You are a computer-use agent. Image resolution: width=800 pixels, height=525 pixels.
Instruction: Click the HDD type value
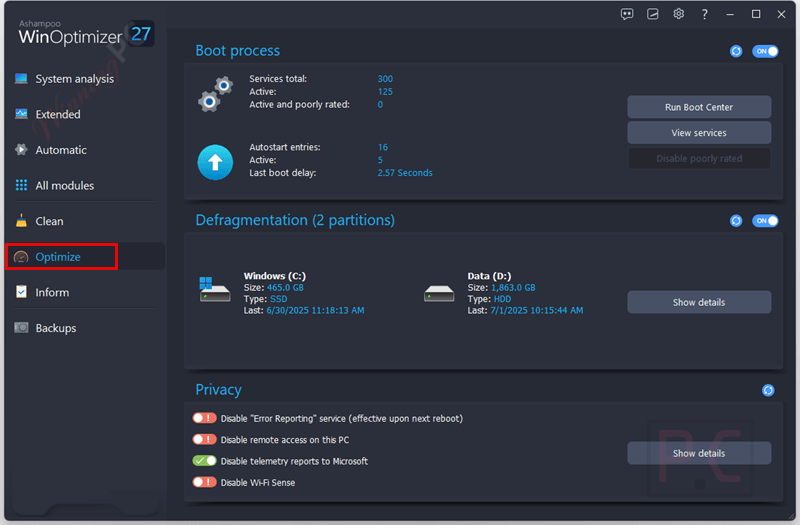(x=503, y=299)
